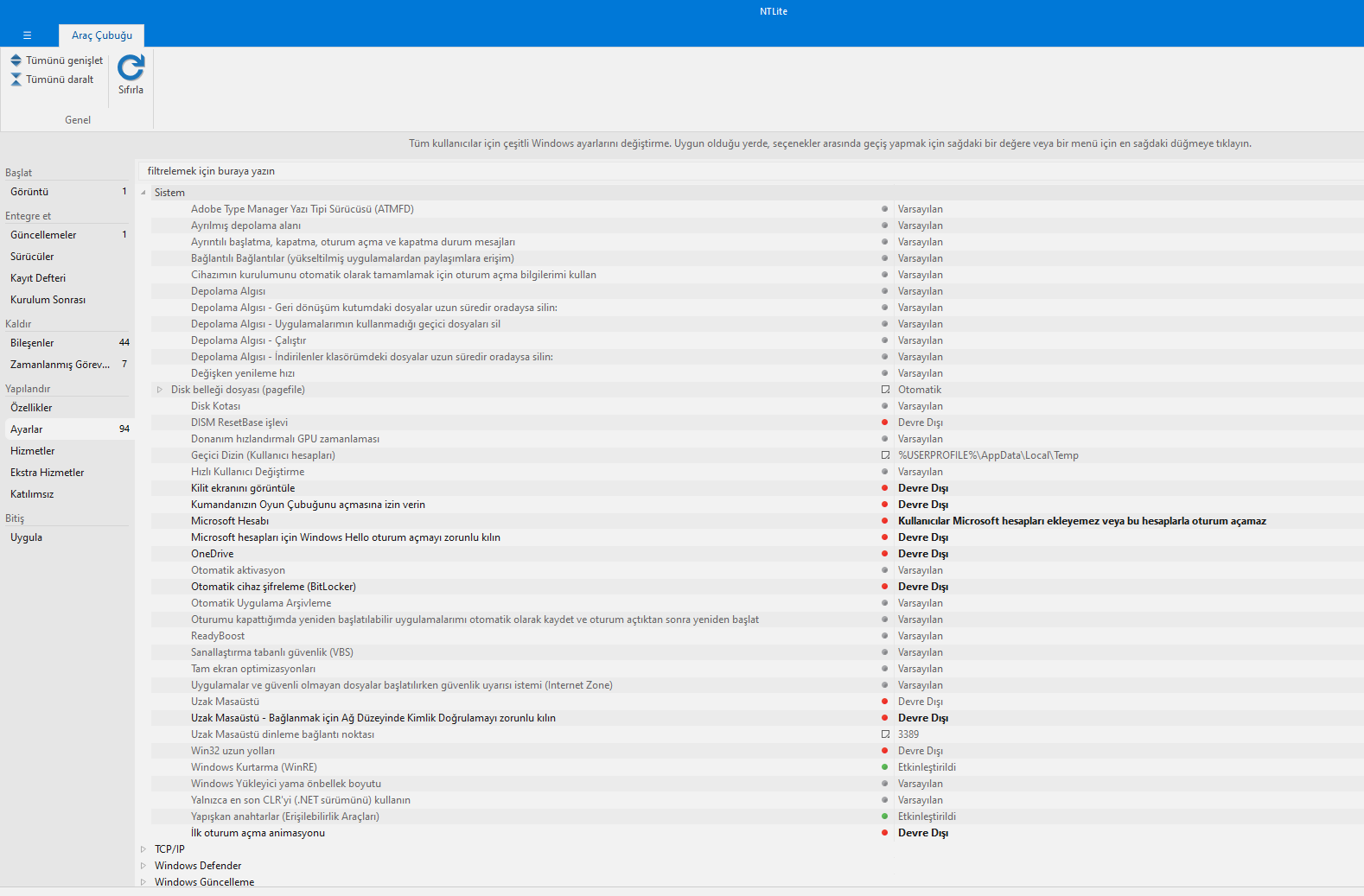Click the gray dot for Tam ekran optimizasyonları
The height and width of the screenshot is (896, 1364).
coord(884,669)
